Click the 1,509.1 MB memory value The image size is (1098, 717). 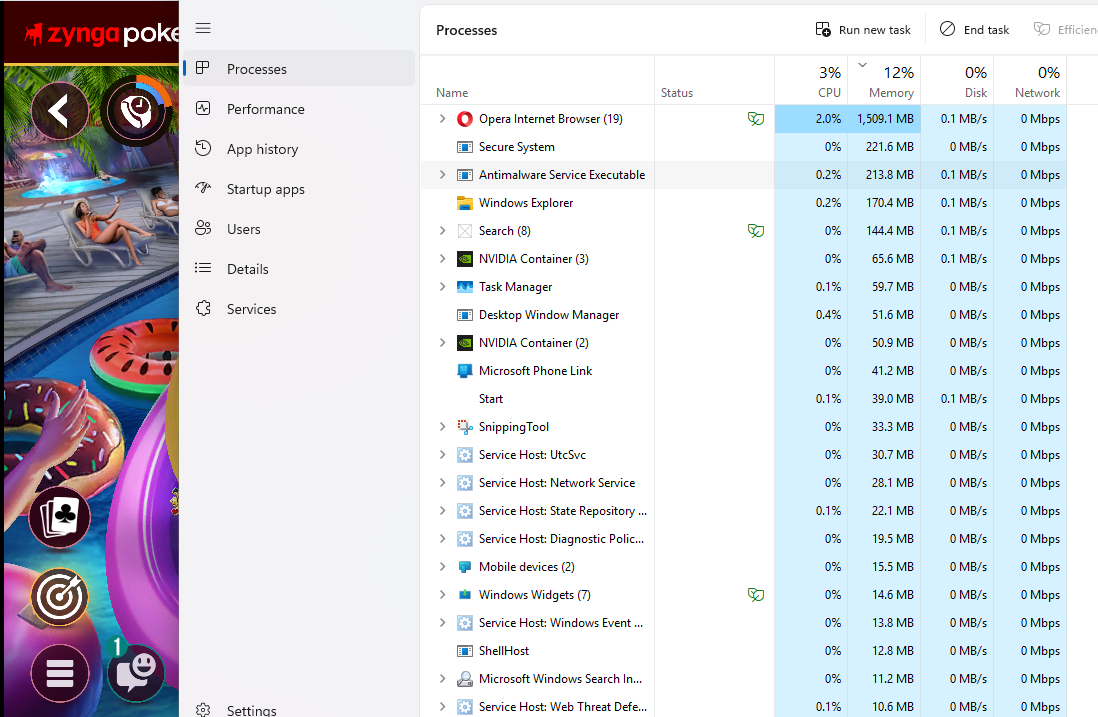pyautogui.click(x=884, y=118)
